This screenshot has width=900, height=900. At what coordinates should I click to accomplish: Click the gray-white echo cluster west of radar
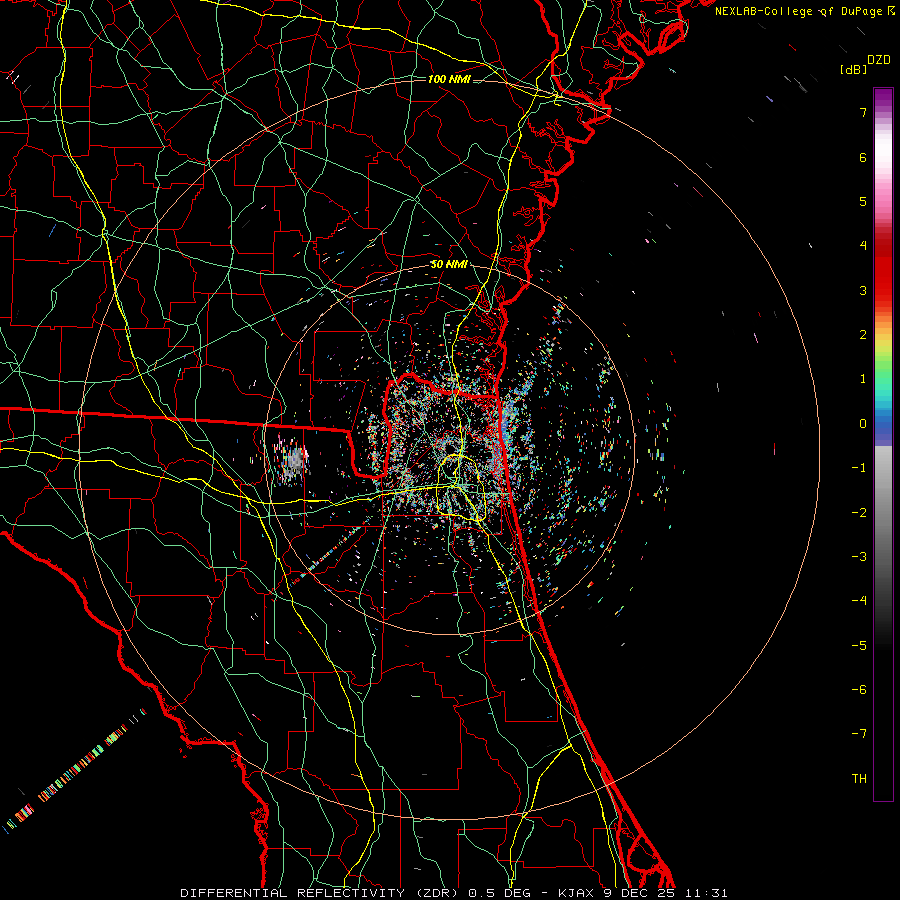click(292, 460)
